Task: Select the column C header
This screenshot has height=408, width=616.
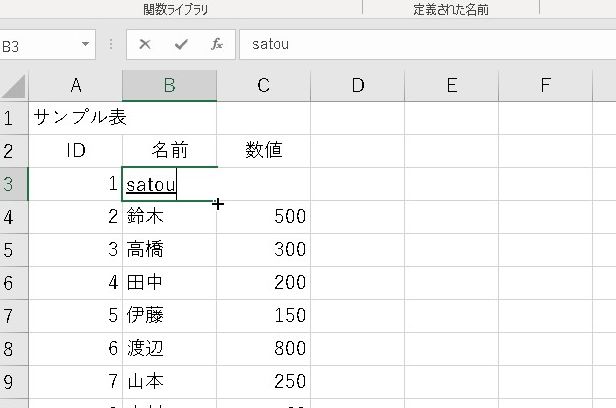Action: (x=263, y=85)
